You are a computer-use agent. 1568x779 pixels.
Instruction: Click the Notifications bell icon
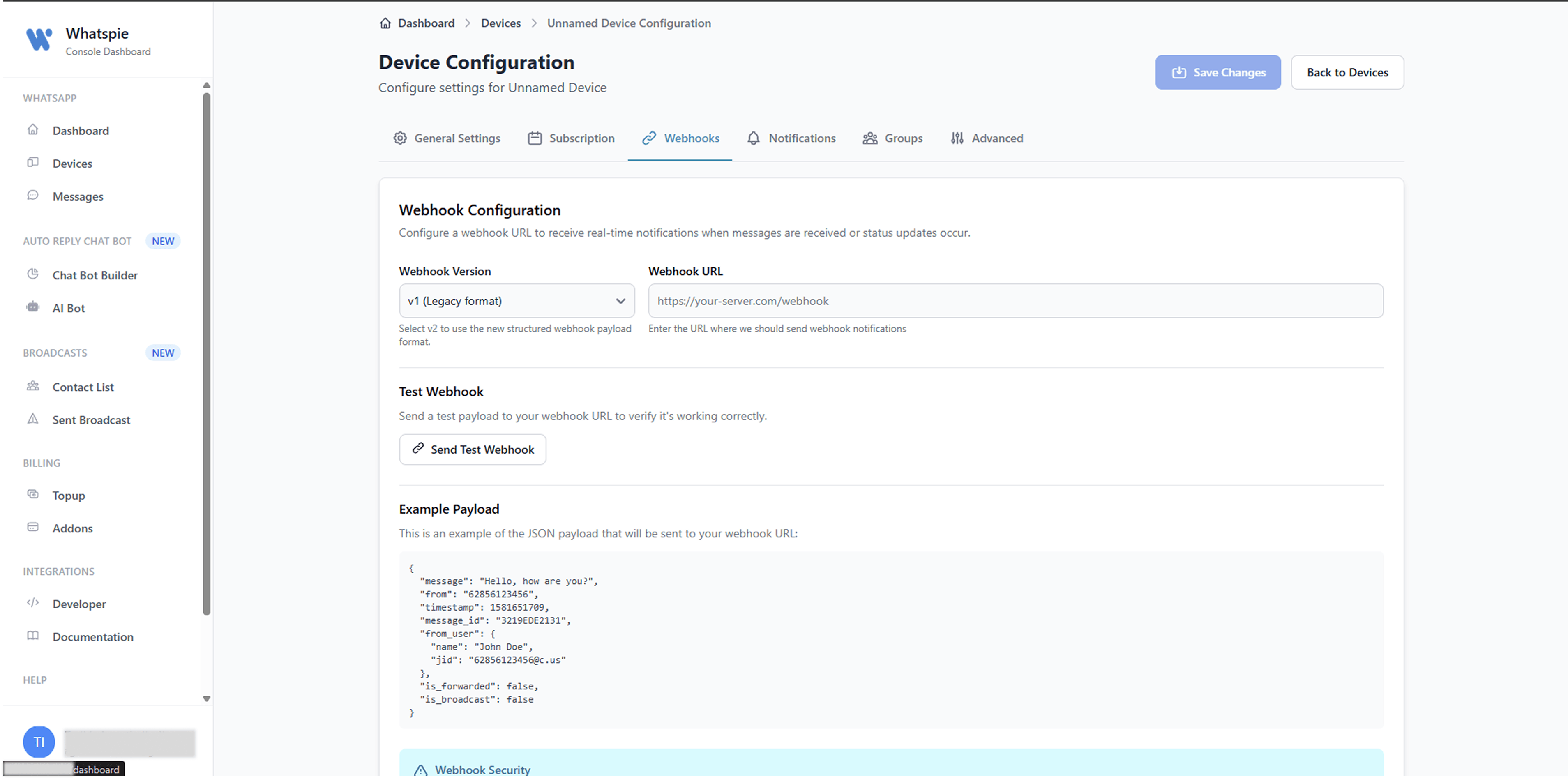pyautogui.click(x=754, y=138)
